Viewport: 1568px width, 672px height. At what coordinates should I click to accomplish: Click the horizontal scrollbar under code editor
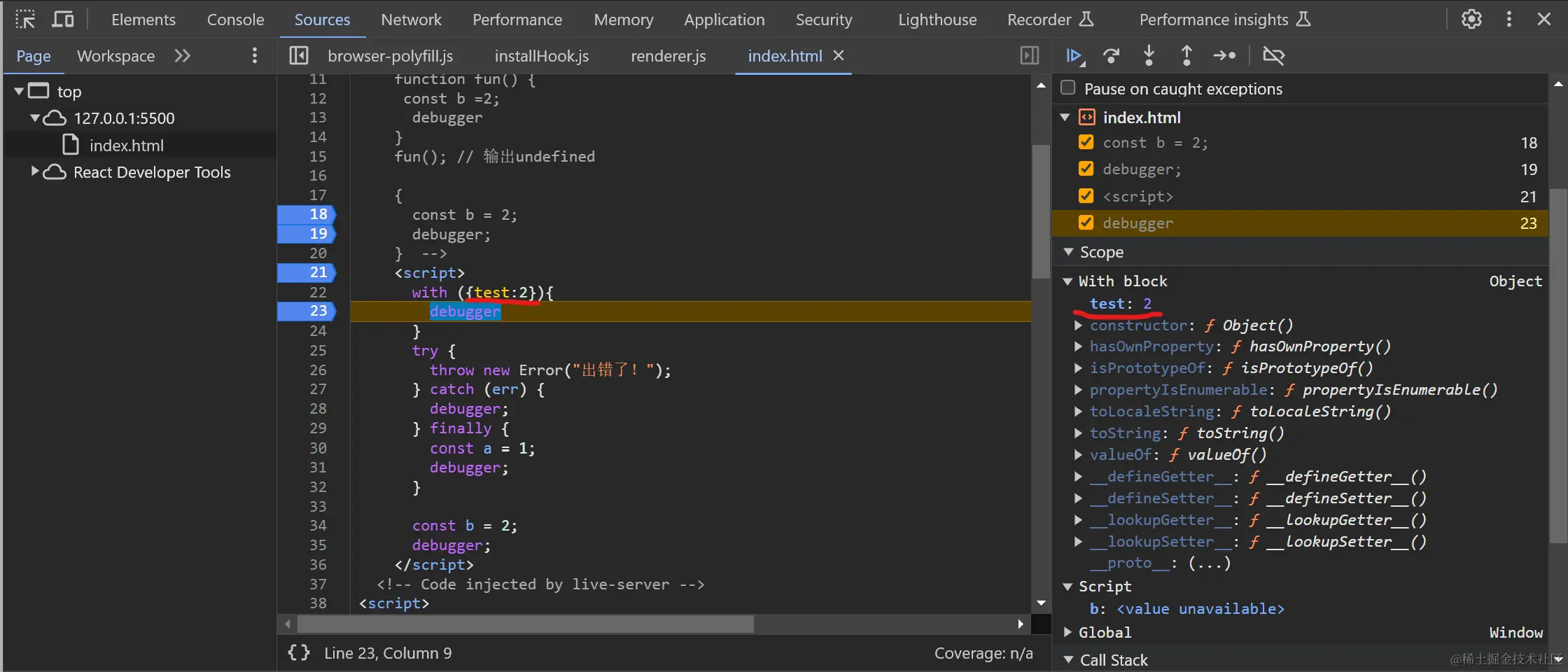[525, 624]
